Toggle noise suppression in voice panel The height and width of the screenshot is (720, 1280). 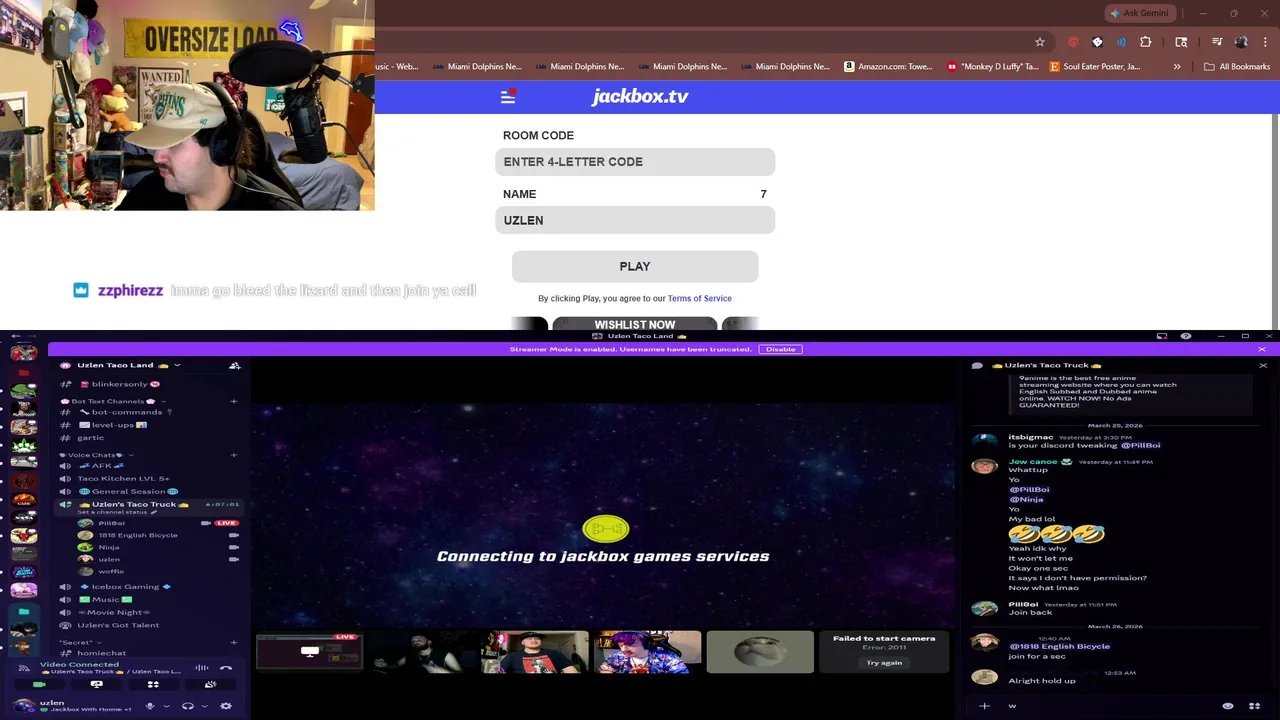(x=202, y=668)
